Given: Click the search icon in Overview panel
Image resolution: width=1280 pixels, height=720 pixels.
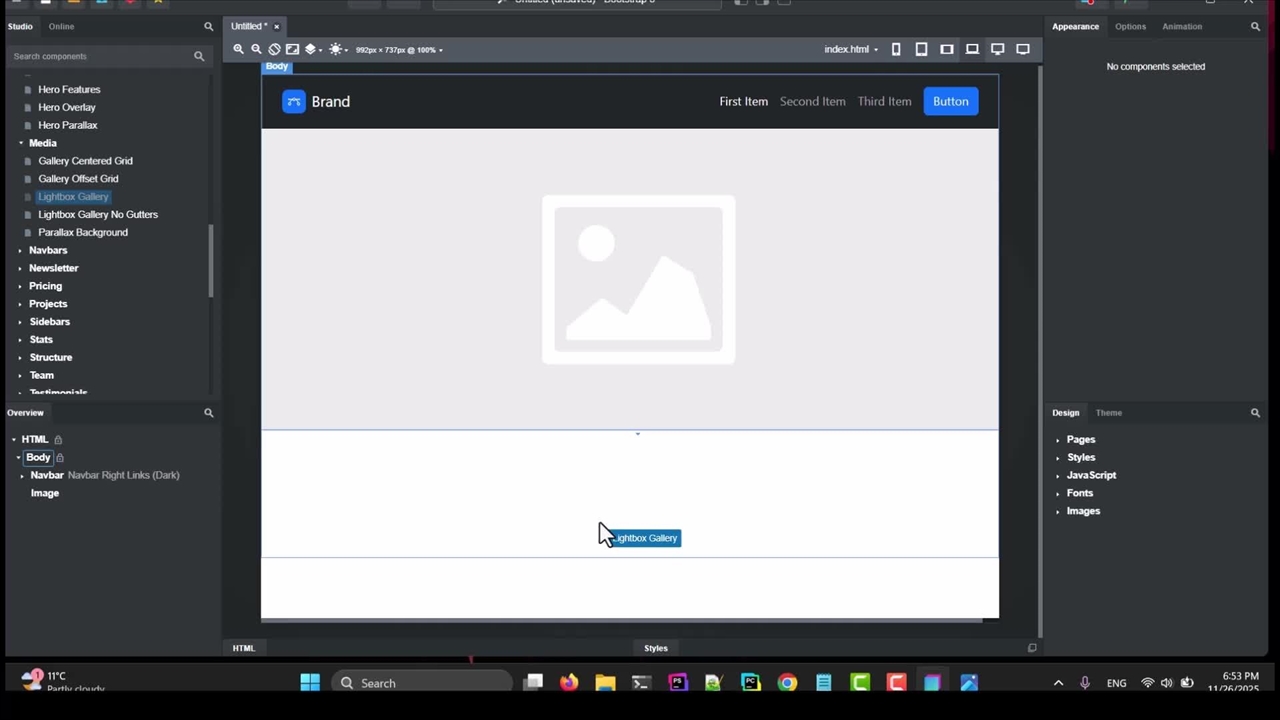Looking at the screenshot, I should coord(208,413).
